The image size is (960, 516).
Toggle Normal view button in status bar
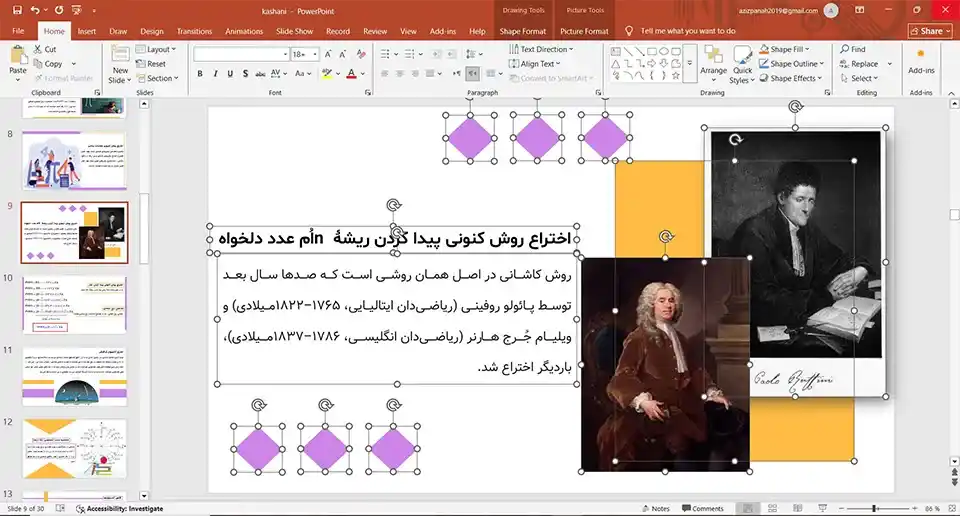click(x=748, y=508)
